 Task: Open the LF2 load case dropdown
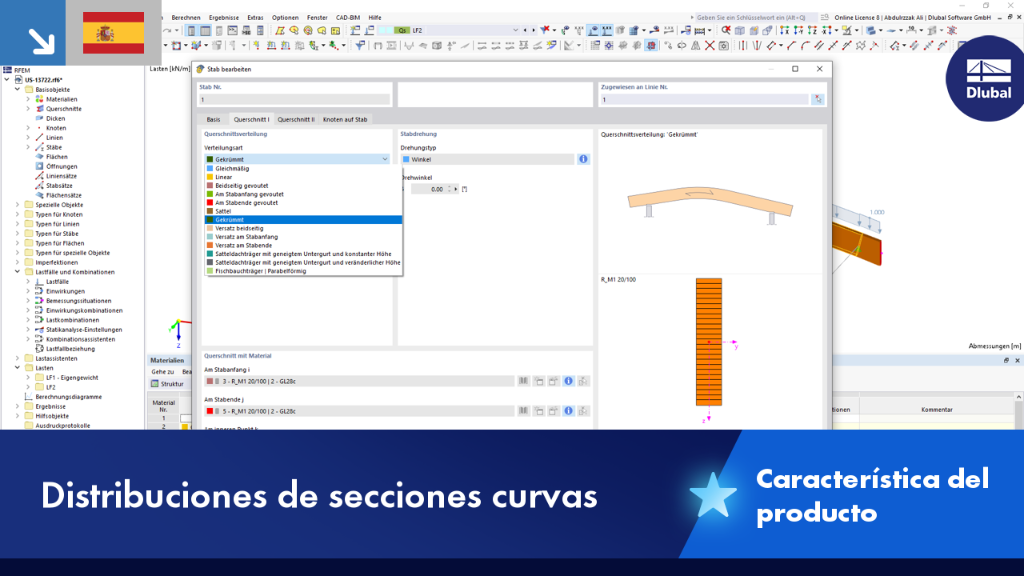515,30
